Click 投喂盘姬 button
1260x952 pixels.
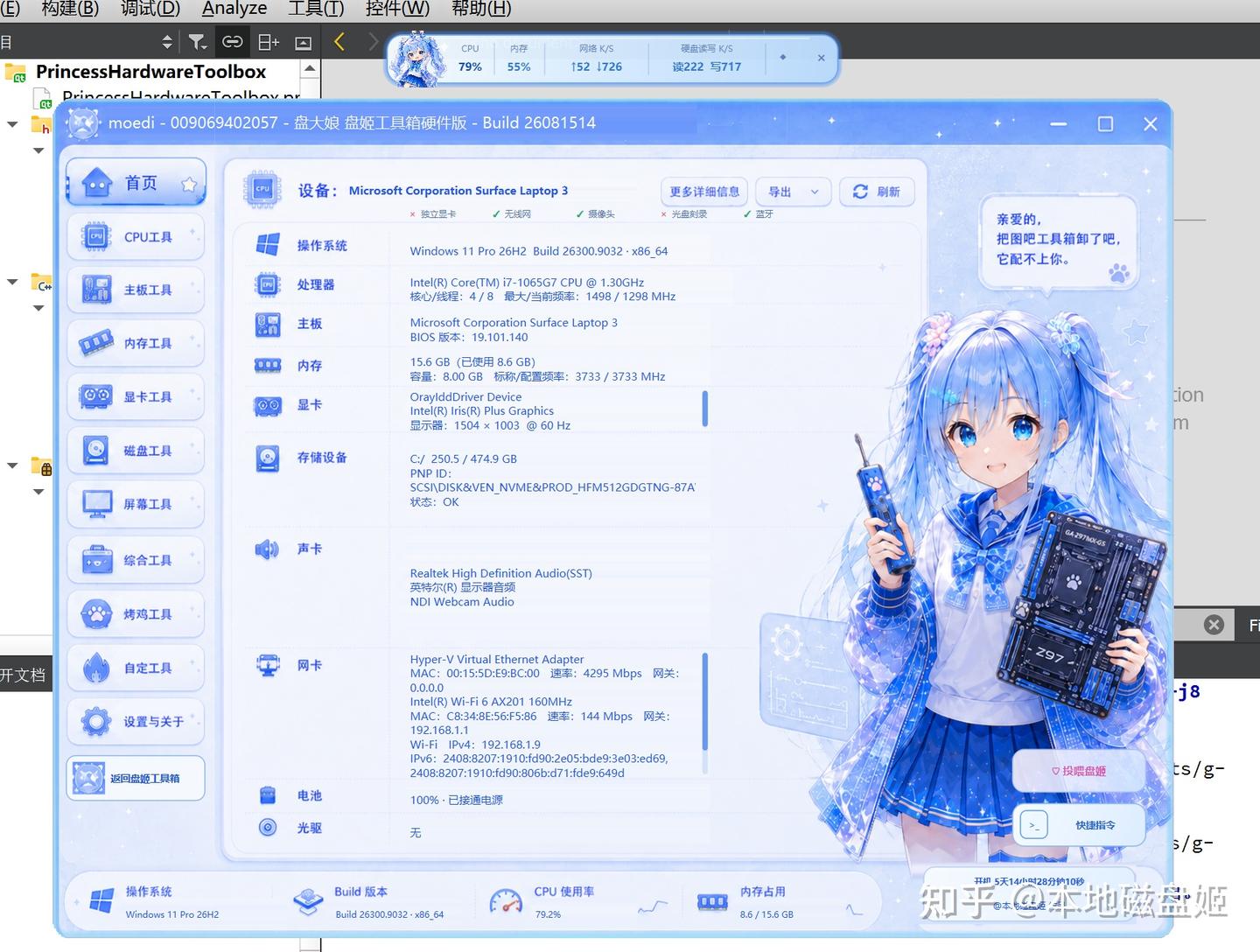point(1079,771)
